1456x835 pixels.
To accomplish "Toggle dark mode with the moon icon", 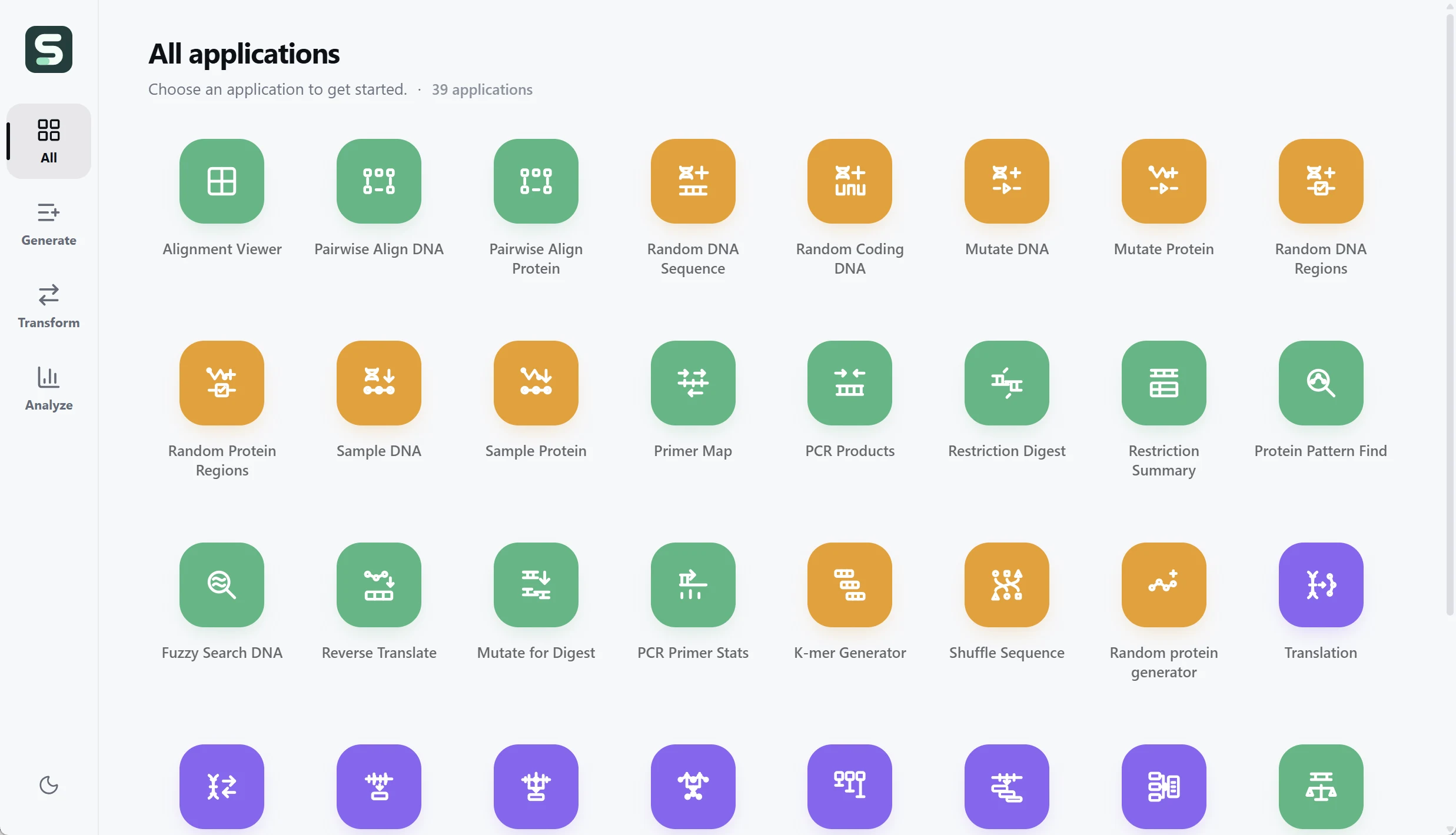I will (49, 785).
